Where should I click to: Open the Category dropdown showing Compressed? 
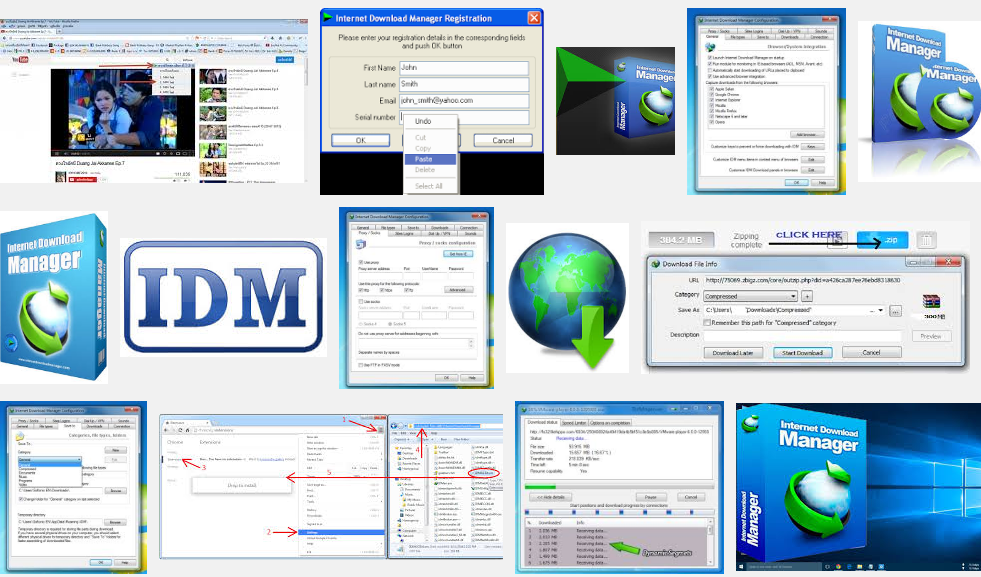pos(751,296)
